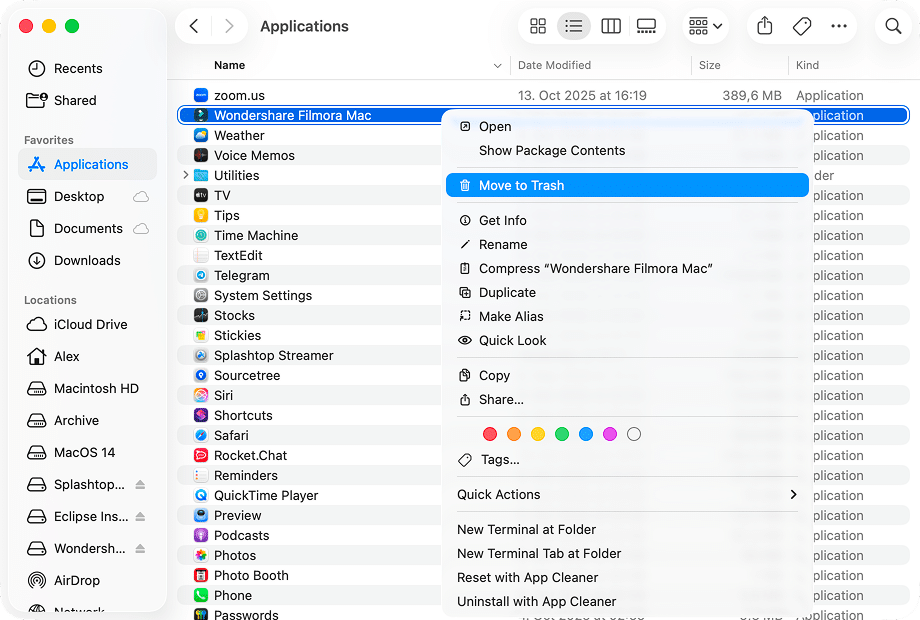Click the Search icon in the toolbar
920x620 pixels.
tap(892, 26)
